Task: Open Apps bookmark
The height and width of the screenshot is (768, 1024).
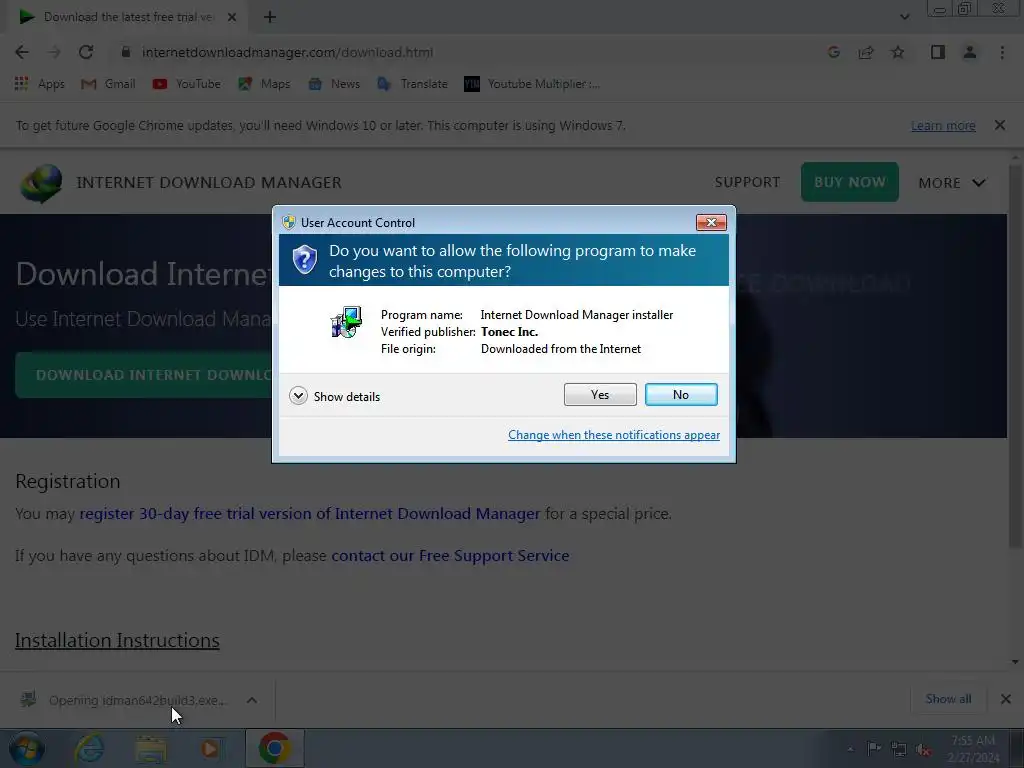Action: tap(39, 84)
